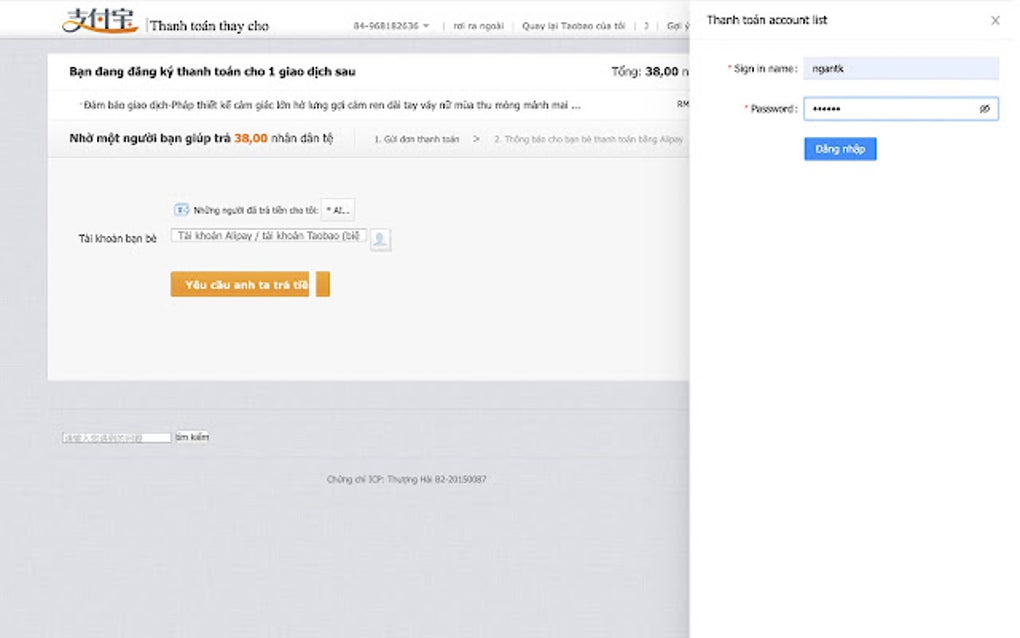
Task: Click the orange accent bar beside the request button
Action: [323, 284]
